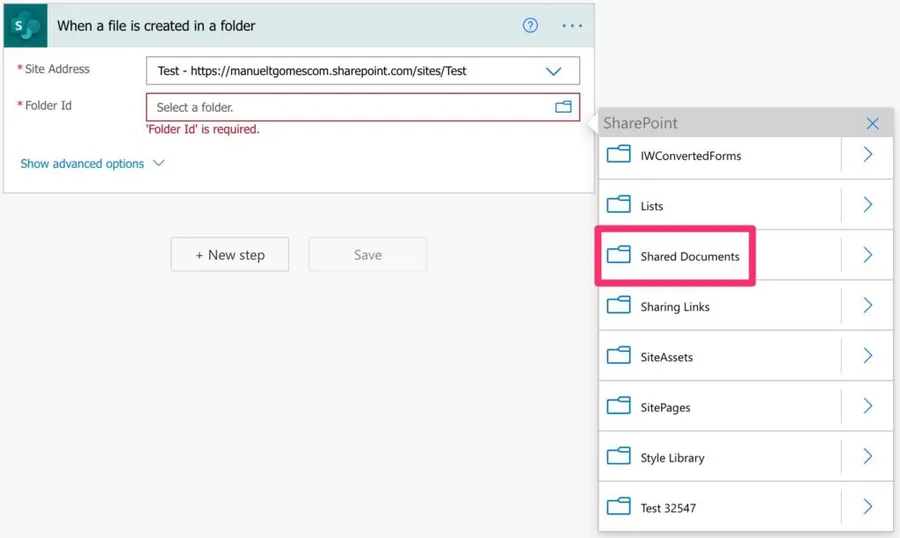Choose the Lists folder entry
The width and height of the screenshot is (900, 538).
(652, 206)
